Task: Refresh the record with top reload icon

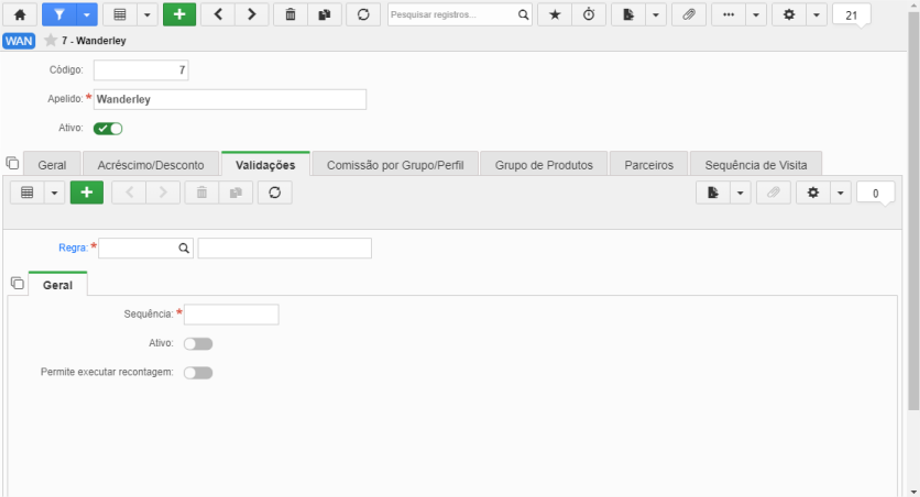Action: pos(363,15)
